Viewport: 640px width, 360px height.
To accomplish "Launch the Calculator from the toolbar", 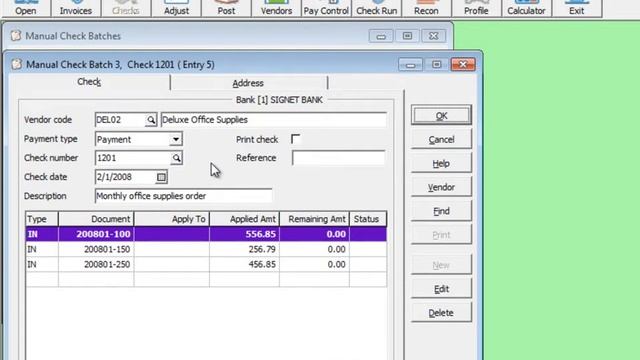I will click(x=526, y=8).
